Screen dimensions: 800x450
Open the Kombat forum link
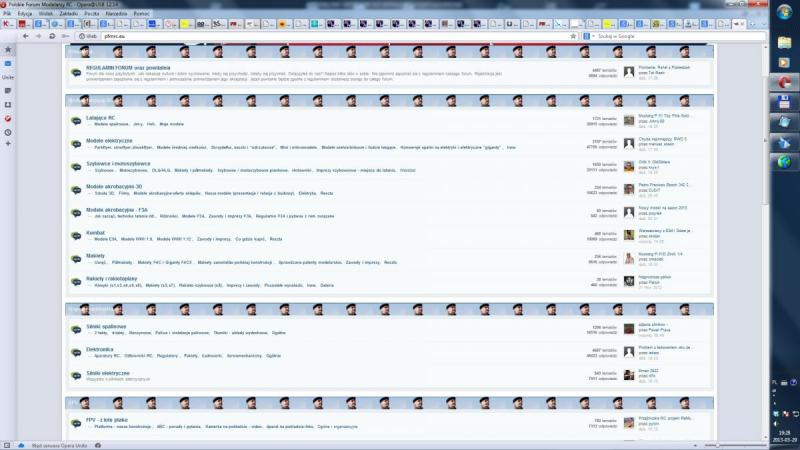click(x=95, y=233)
